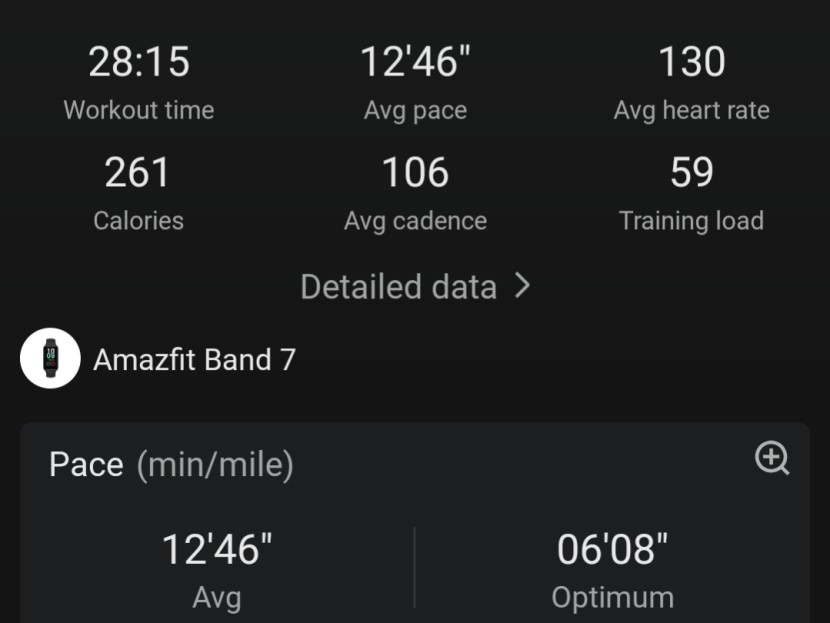Tap the Avg cadence label
This screenshot has width=830, height=623.
(416, 221)
